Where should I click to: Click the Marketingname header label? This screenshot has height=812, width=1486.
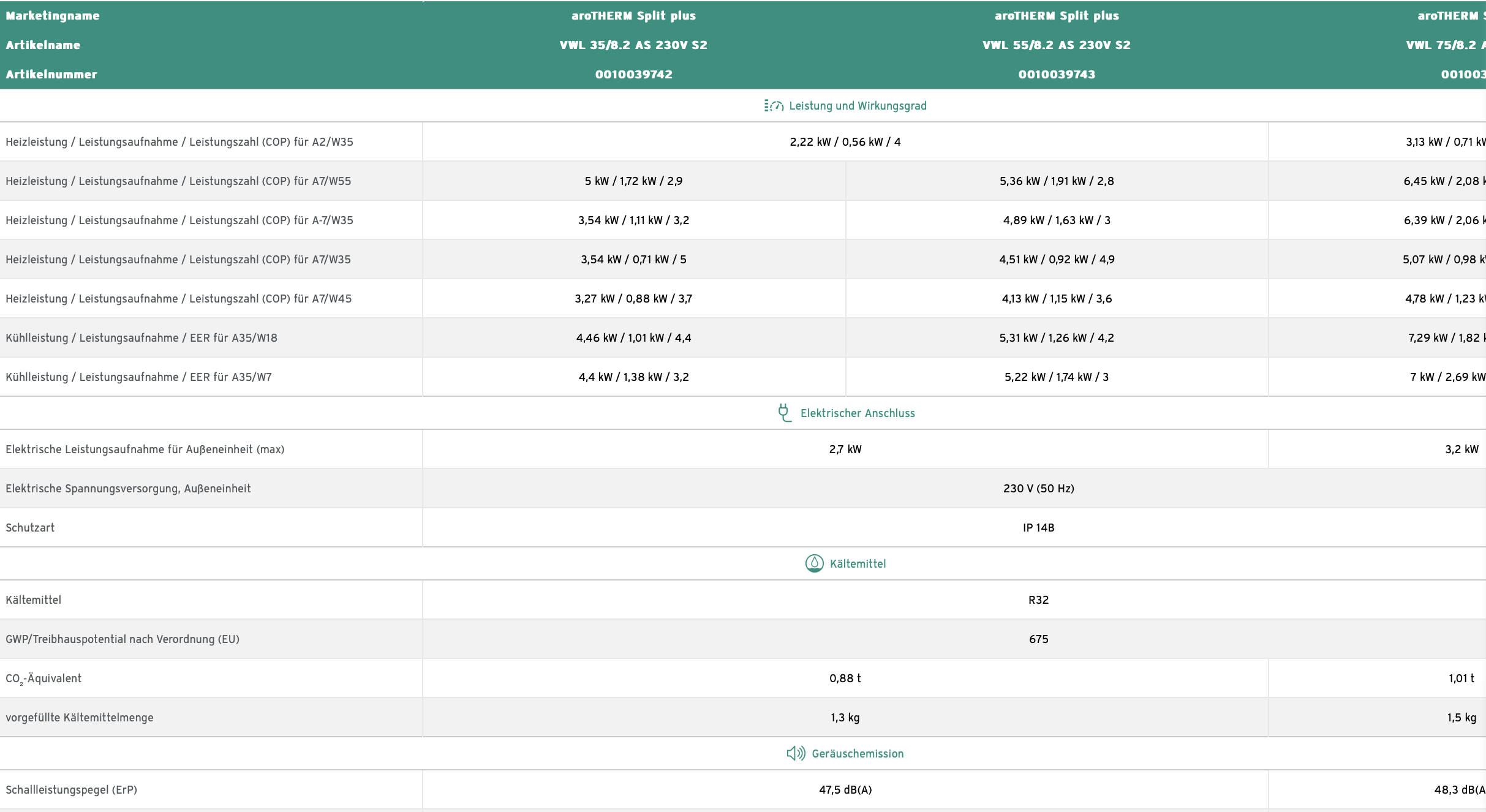[x=53, y=16]
